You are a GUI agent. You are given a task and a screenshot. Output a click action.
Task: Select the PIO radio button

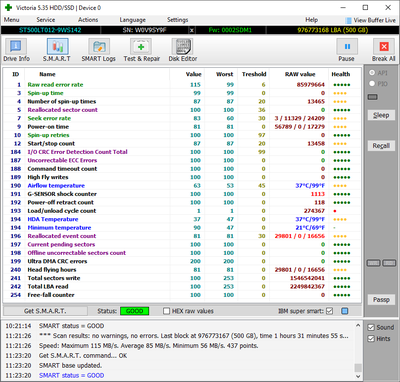click(372, 84)
